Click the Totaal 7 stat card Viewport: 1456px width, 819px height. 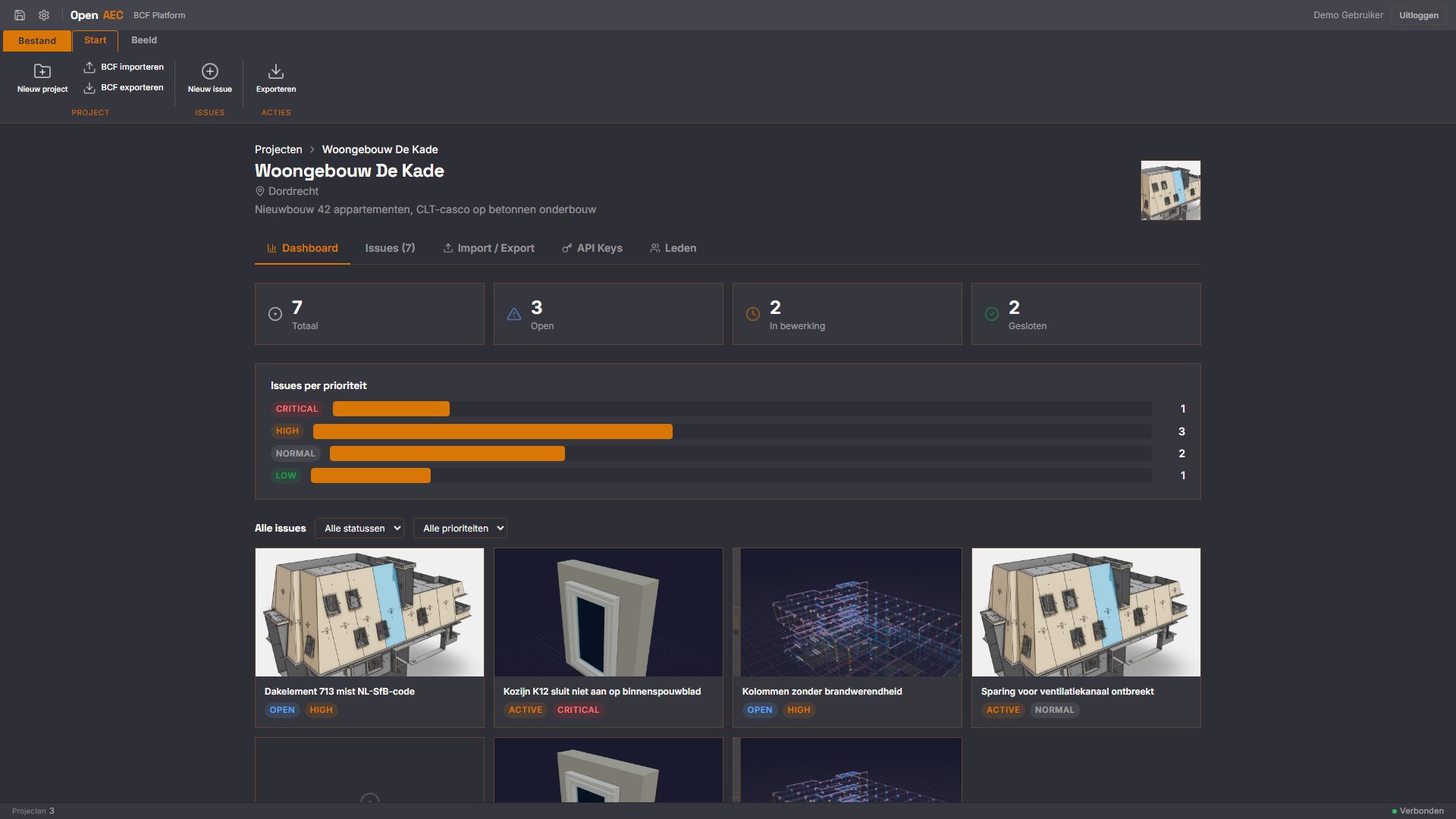coord(369,314)
